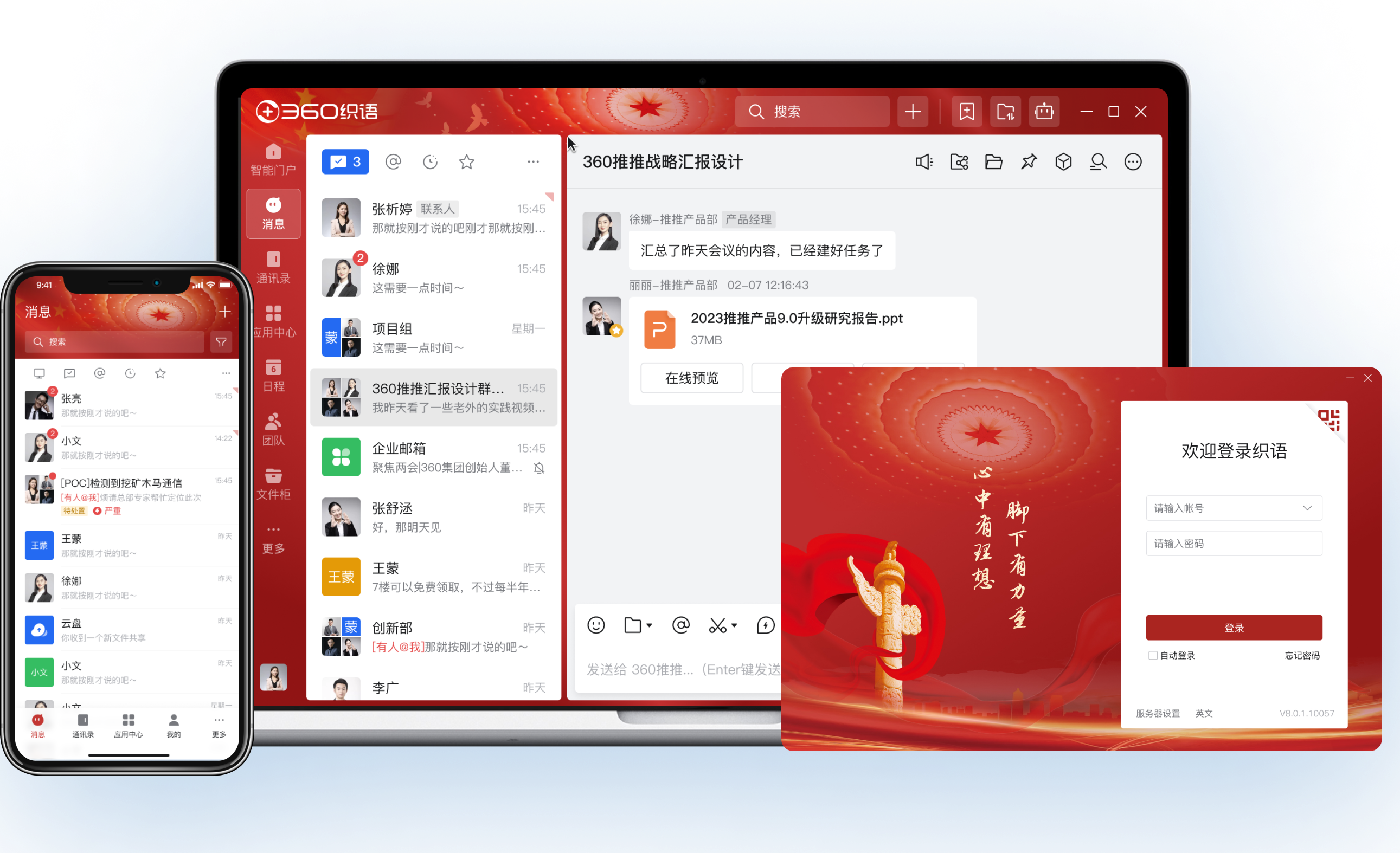Pin the chat using pin icon
This screenshot has height=853, width=1400.
(1029, 162)
